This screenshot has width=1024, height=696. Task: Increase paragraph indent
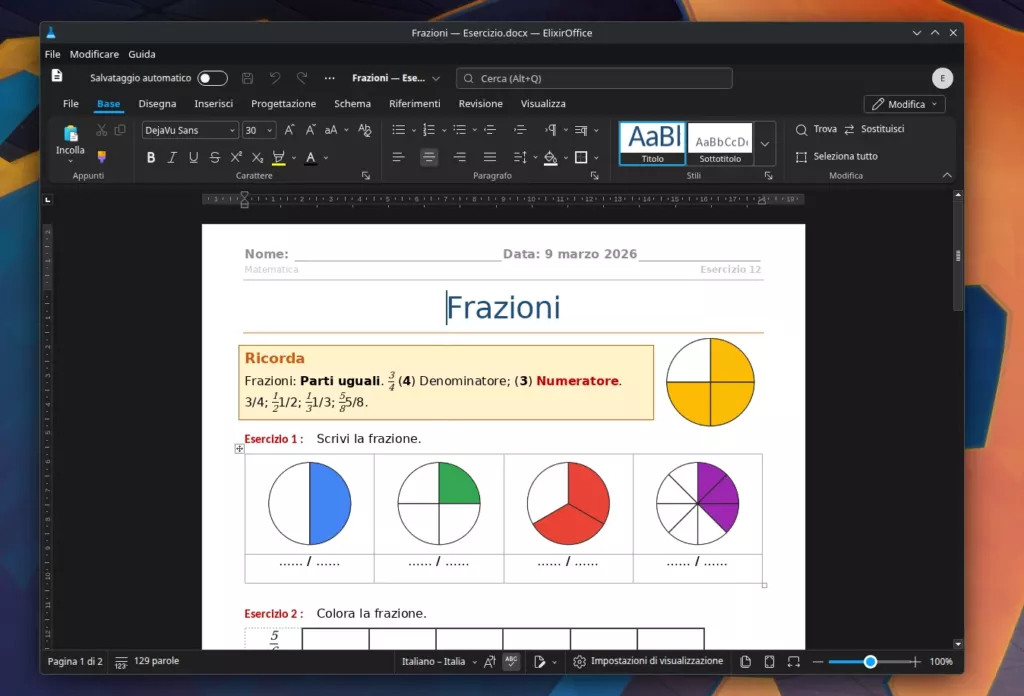[520, 130]
